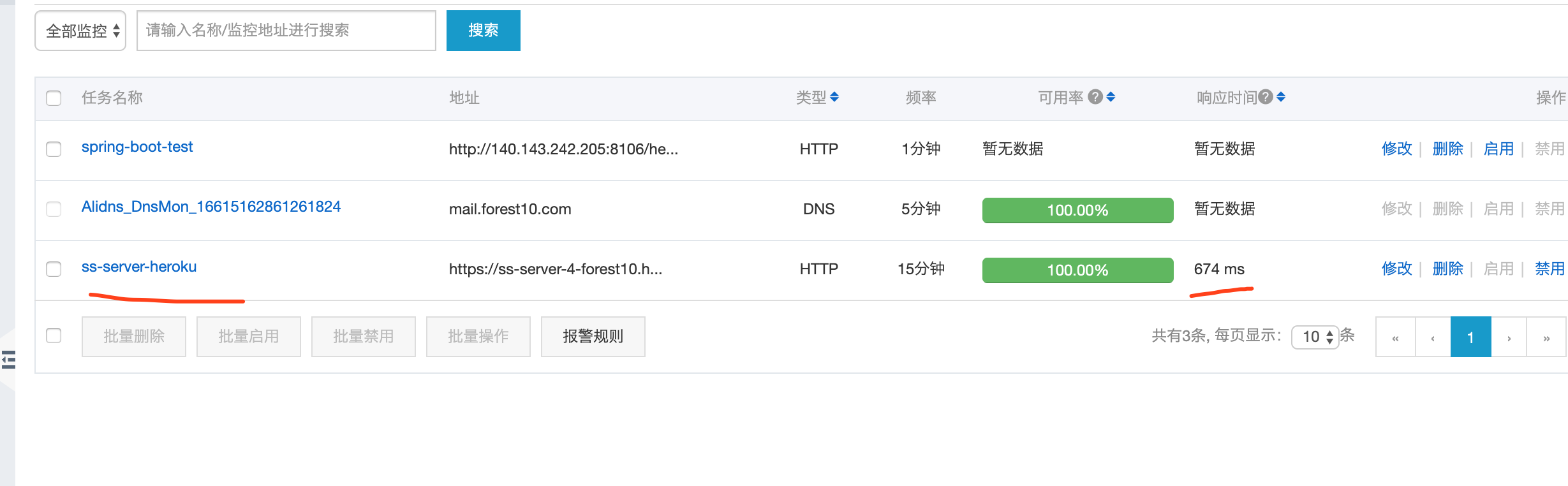1568x486 pixels.
Task: Open 报警规则 alarm rules button
Action: click(593, 337)
